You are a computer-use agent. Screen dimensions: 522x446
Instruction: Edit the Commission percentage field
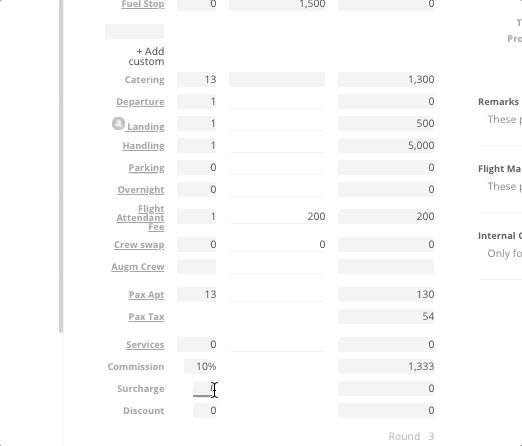200,367
